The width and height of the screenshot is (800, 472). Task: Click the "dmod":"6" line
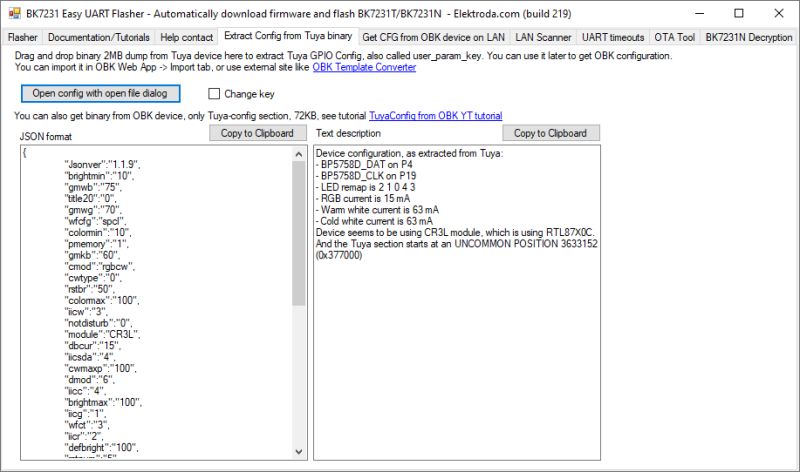tap(90, 380)
